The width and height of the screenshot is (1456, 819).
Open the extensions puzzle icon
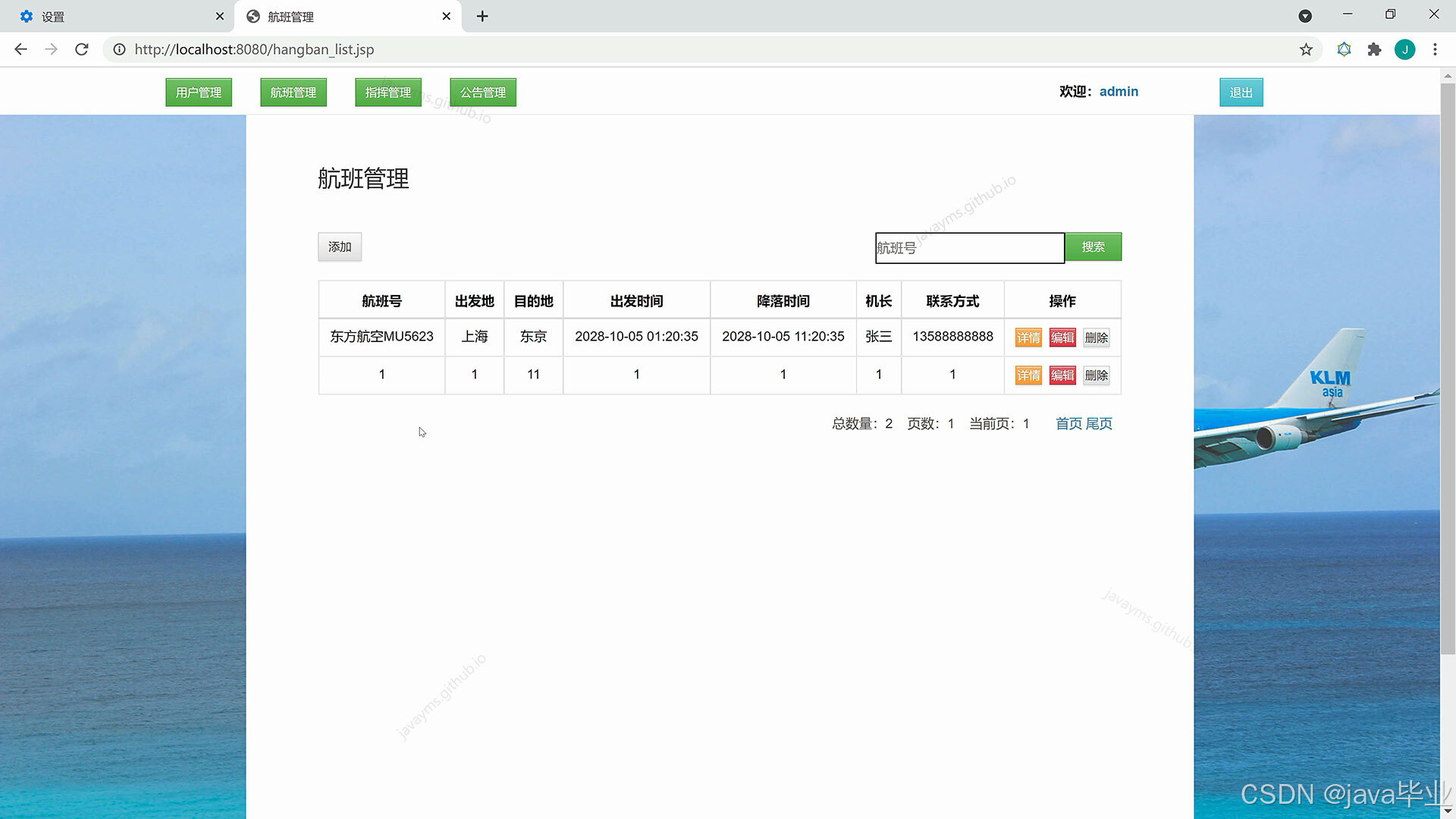click(x=1374, y=49)
